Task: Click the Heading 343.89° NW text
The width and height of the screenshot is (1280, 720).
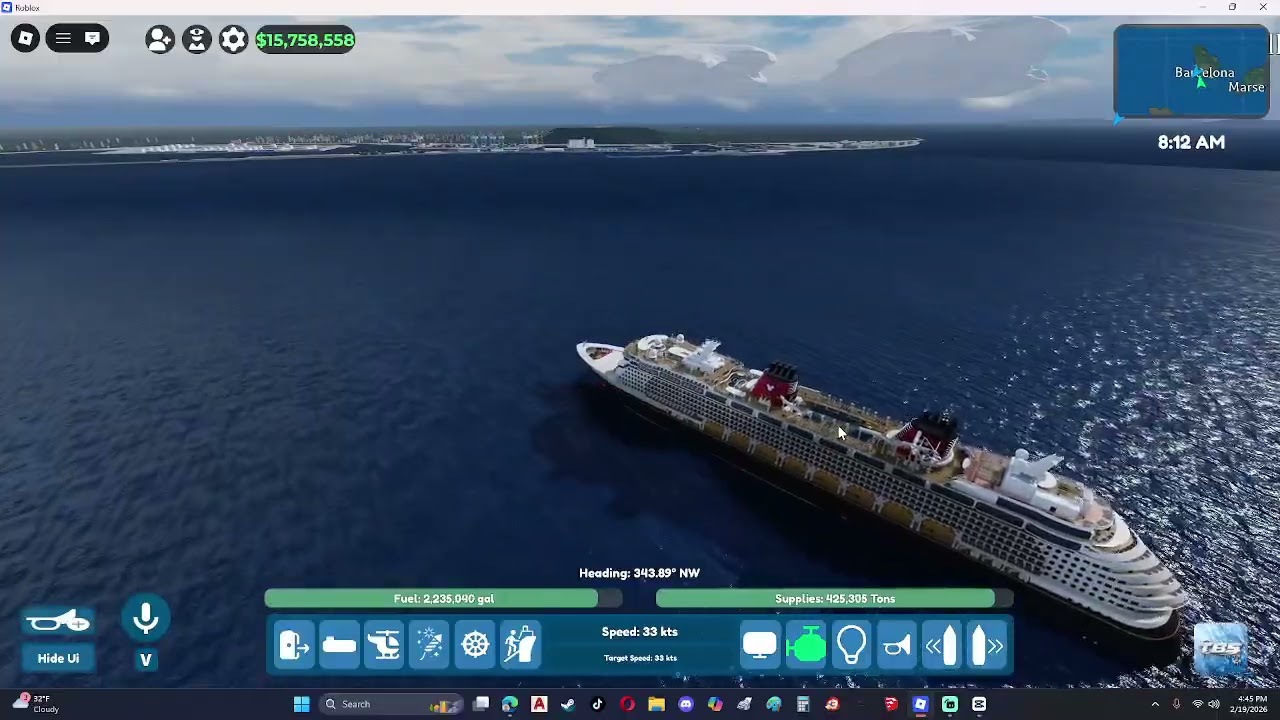Action: tap(639, 573)
